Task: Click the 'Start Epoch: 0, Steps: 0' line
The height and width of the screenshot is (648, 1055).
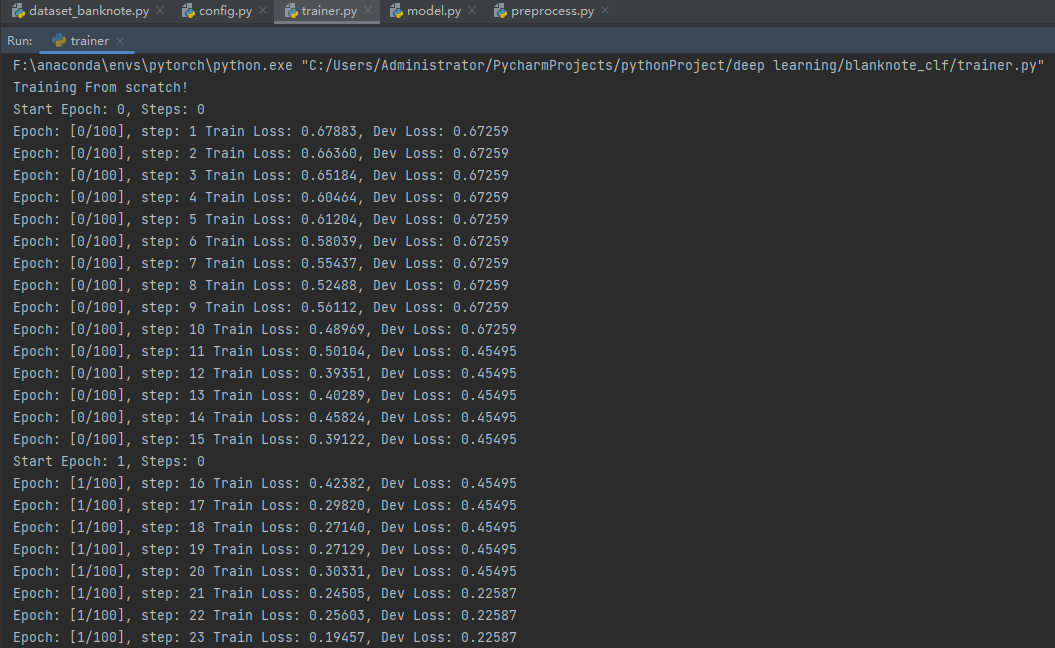Action: coord(109,110)
